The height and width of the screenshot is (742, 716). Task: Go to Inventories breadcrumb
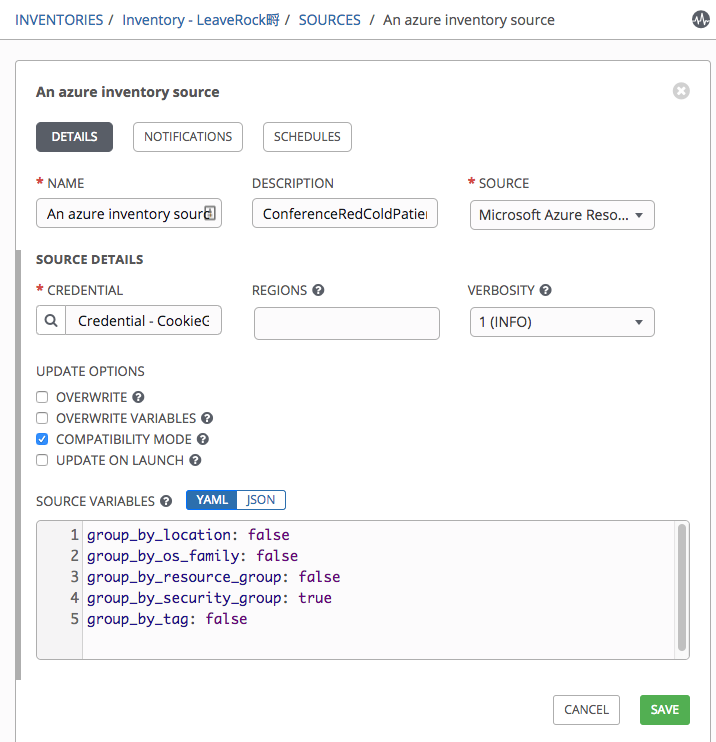click(59, 20)
